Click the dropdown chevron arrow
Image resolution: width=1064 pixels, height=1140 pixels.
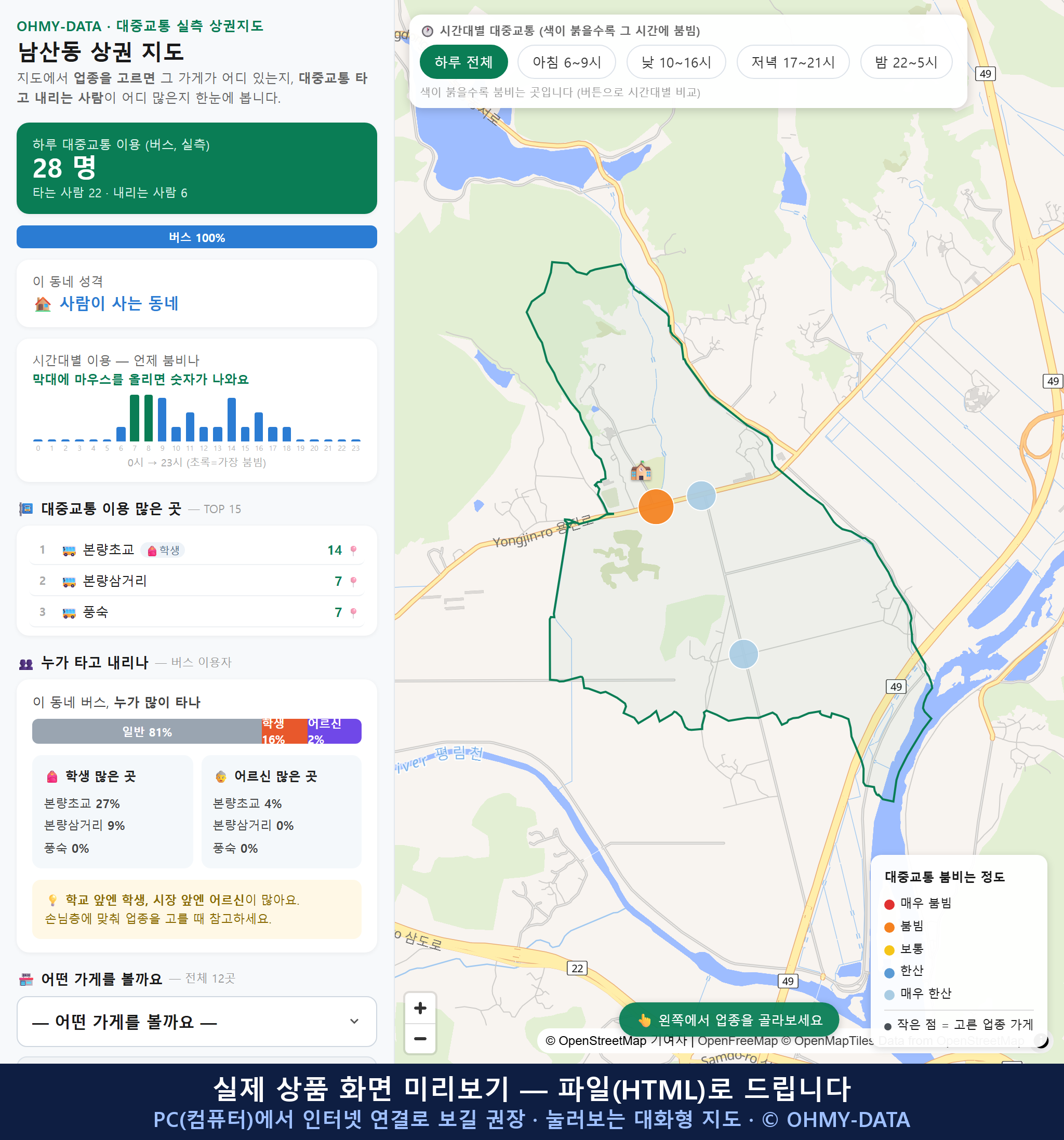pyautogui.click(x=354, y=1021)
